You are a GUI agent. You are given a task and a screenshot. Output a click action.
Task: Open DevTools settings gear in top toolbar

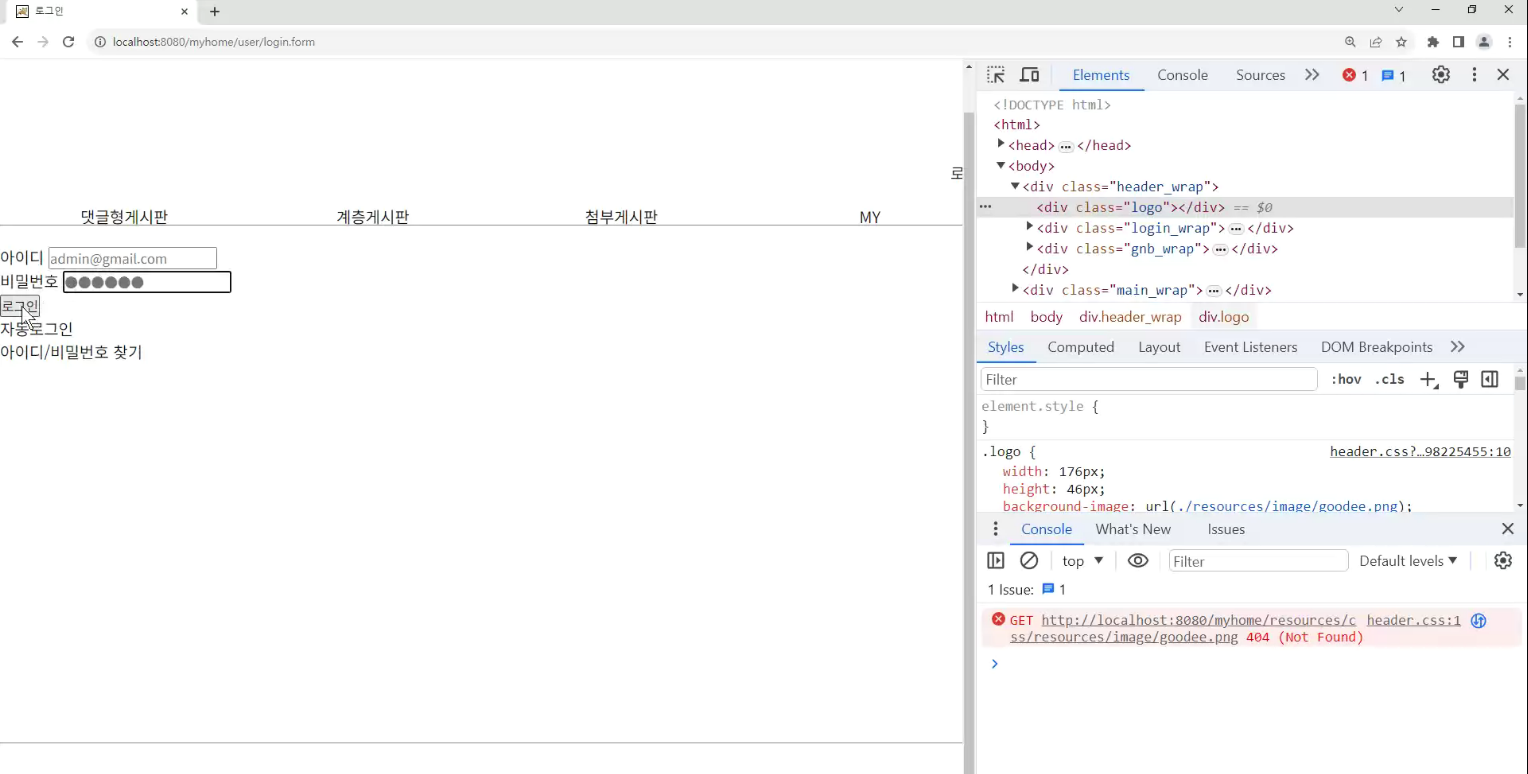pyautogui.click(x=1441, y=75)
